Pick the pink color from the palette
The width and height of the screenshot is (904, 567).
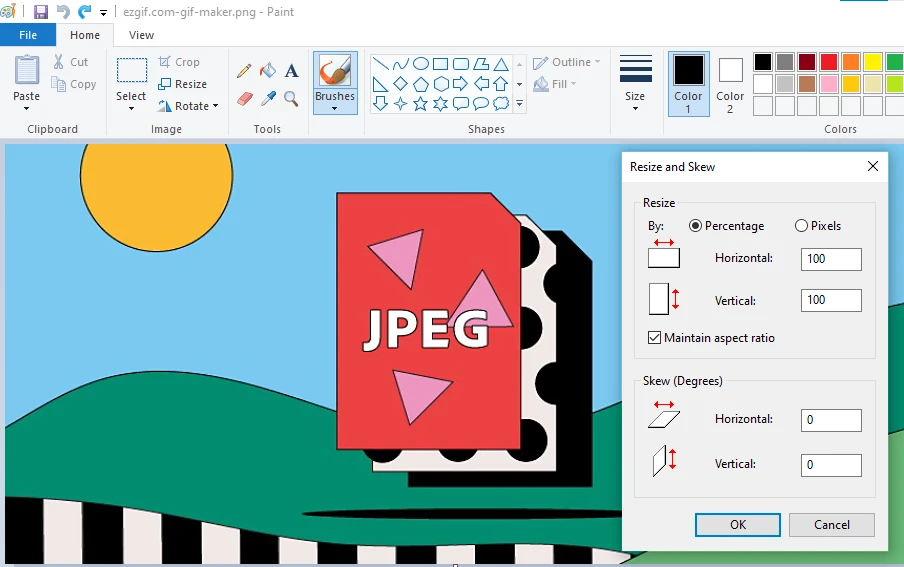pyautogui.click(x=829, y=84)
